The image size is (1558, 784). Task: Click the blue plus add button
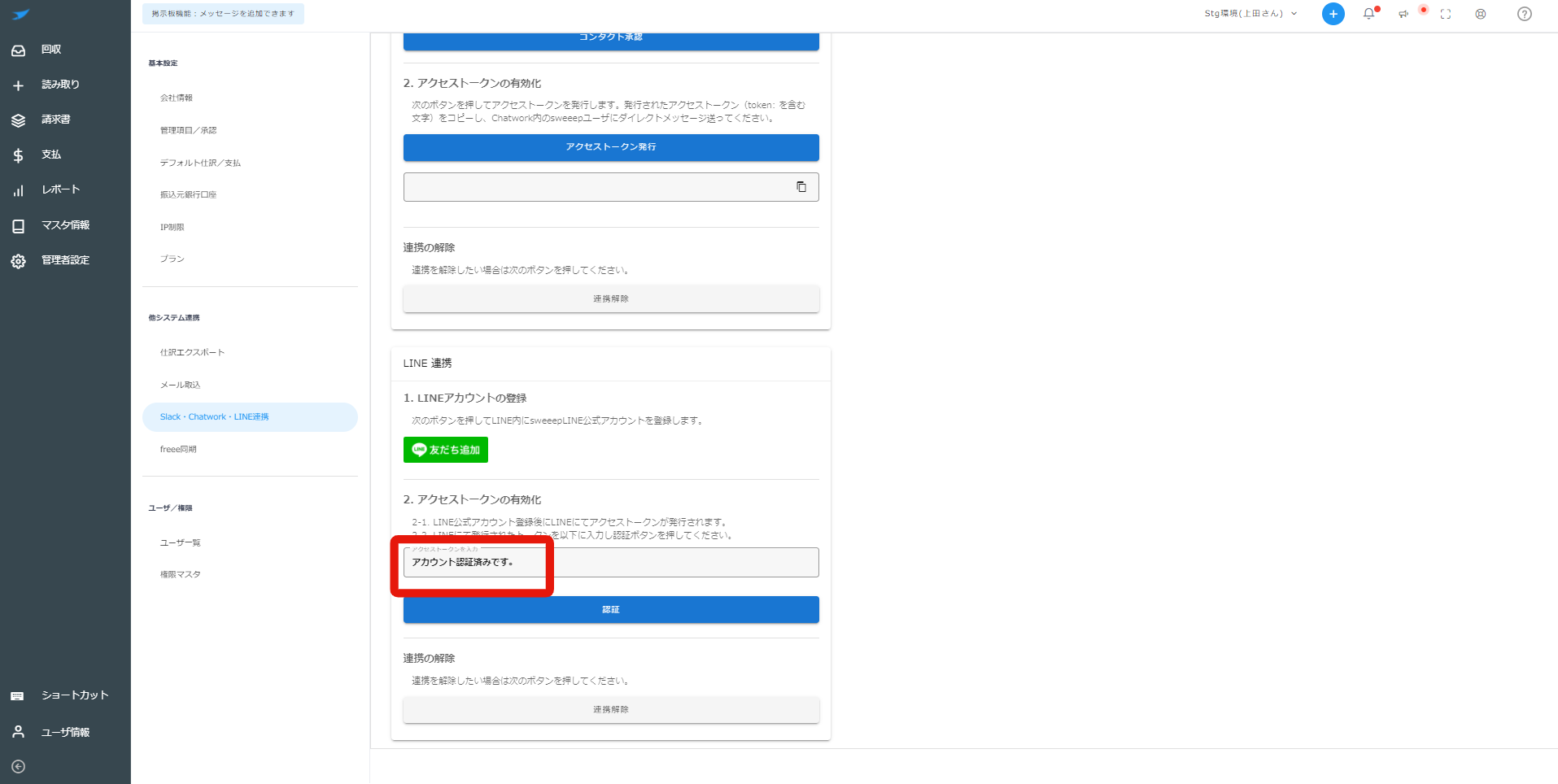point(1333,14)
